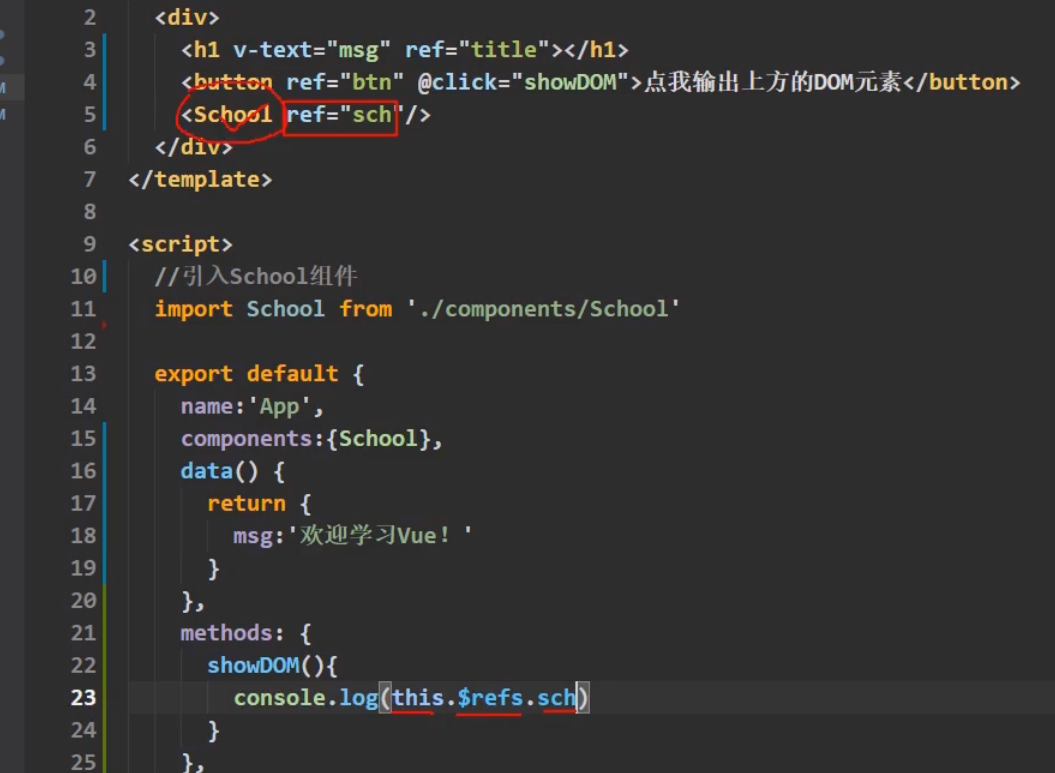Click 'log' in console.log call
Image resolution: width=1055 pixels, height=773 pixels.
(x=358, y=698)
